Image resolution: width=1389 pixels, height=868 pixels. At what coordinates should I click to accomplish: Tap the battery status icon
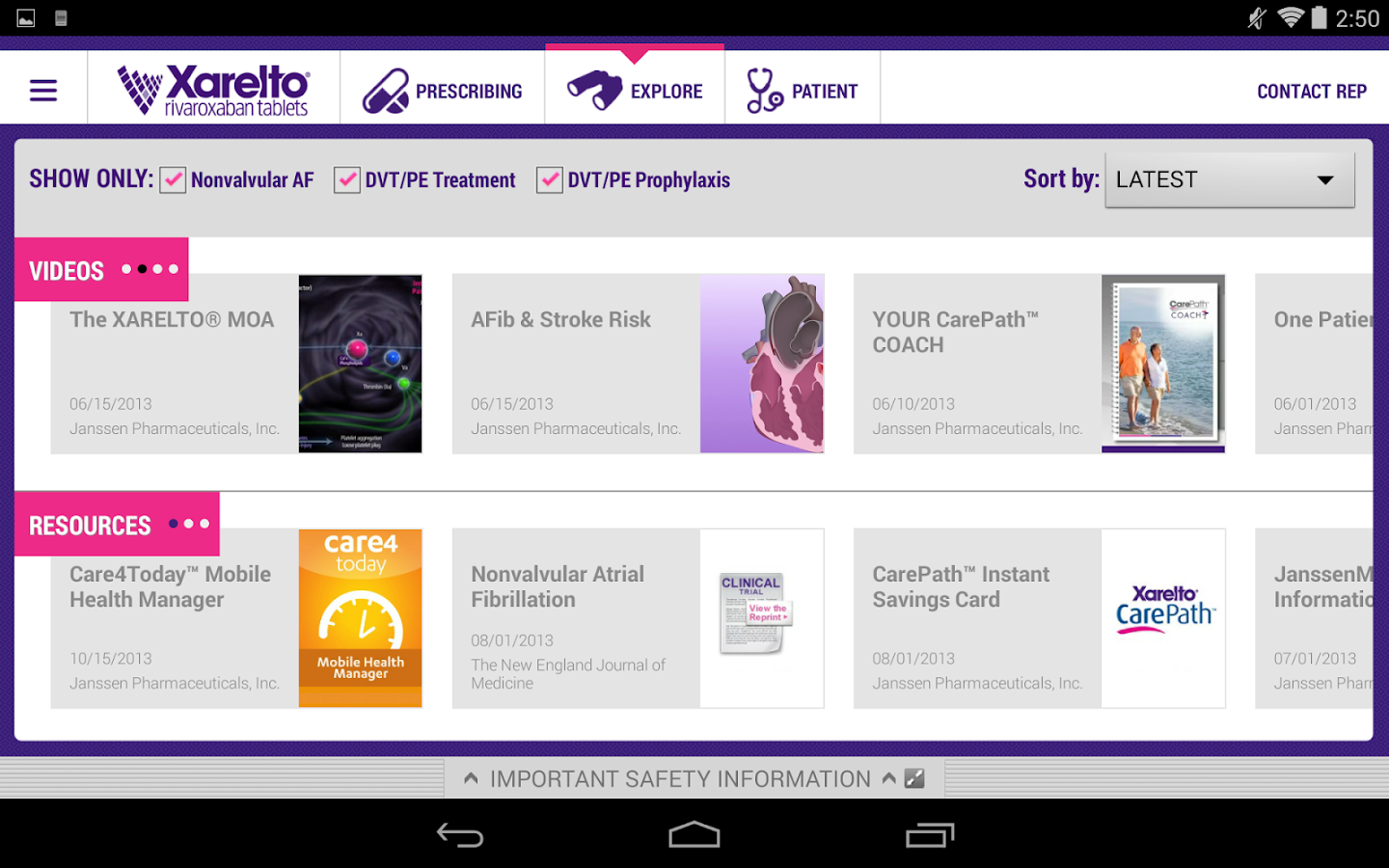1319,17
